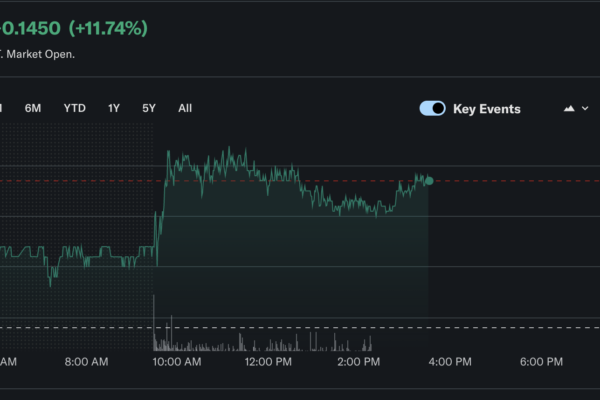The width and height of the screenshot is (600, 400).
Task: Click the tallest volume bar near 10:00 AM
Action: tap(154, 322)
